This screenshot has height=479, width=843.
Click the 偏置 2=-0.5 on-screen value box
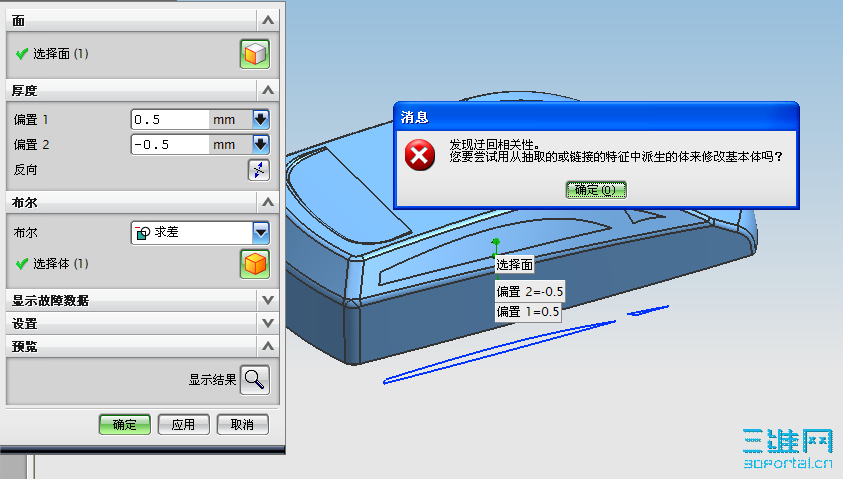(530, 291)
